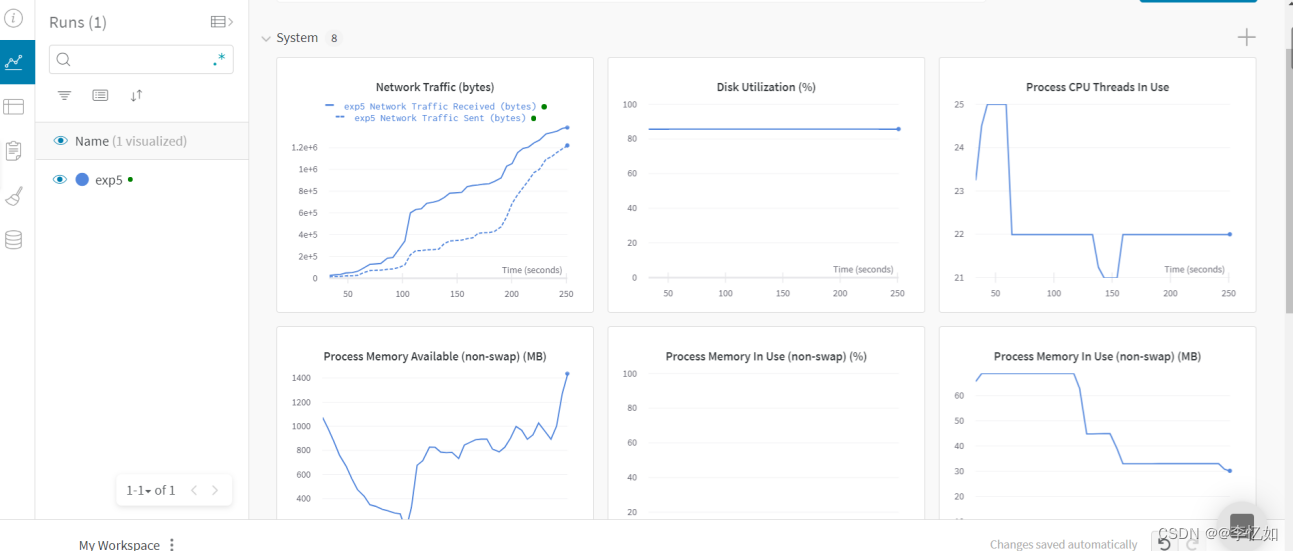
Task: Open the sort runs icon
Action: pyautogui.click(x=136, y=95)
